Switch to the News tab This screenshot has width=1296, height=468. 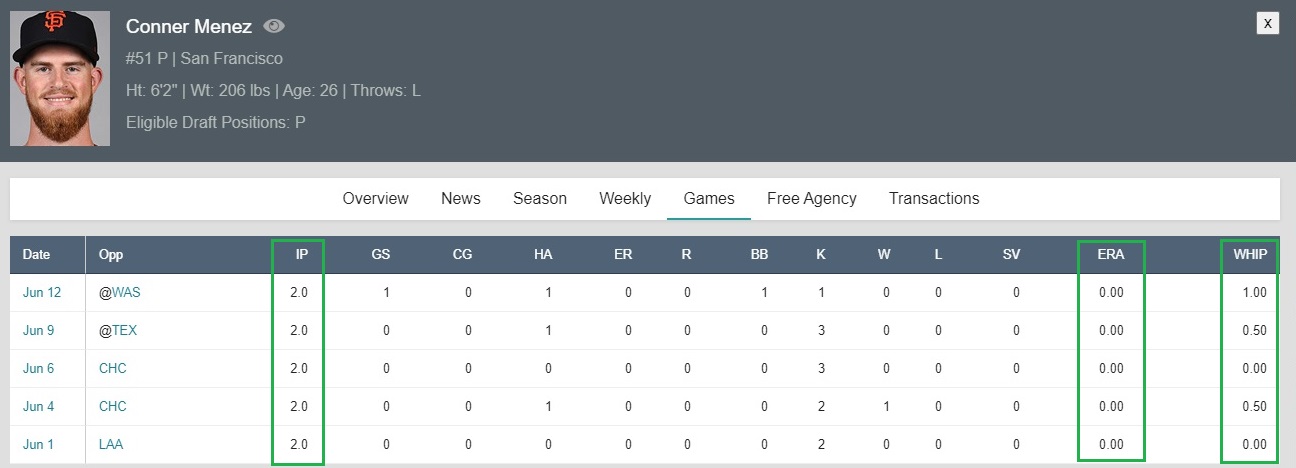(x=461, y=198)
